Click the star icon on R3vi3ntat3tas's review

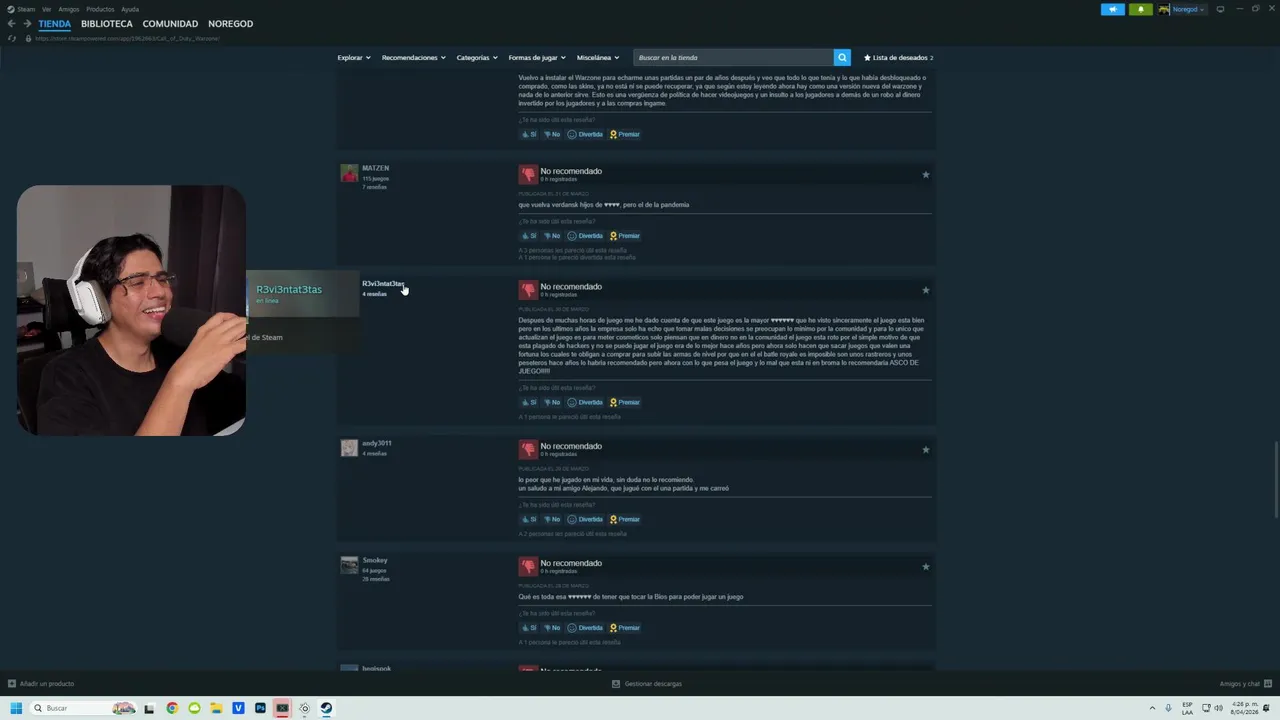pyautogui.click(x=925, y=290)
